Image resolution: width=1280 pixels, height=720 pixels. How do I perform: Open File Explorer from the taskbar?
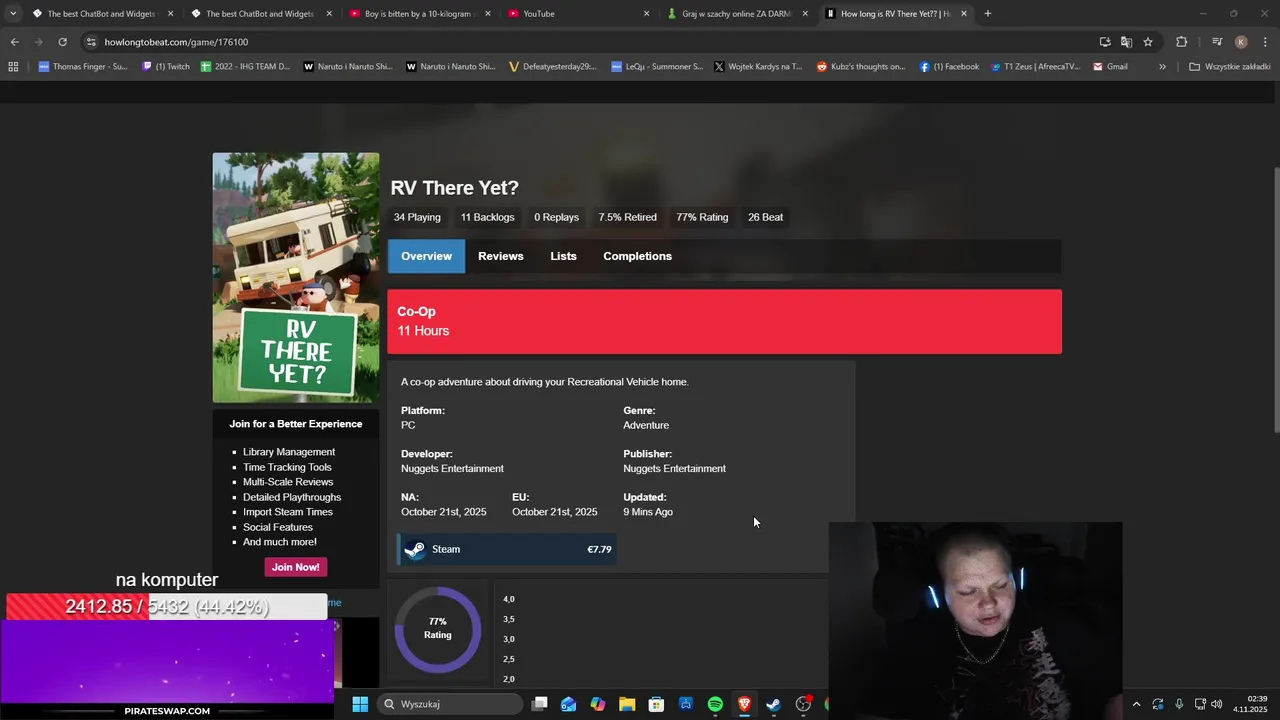click(627, 704)
